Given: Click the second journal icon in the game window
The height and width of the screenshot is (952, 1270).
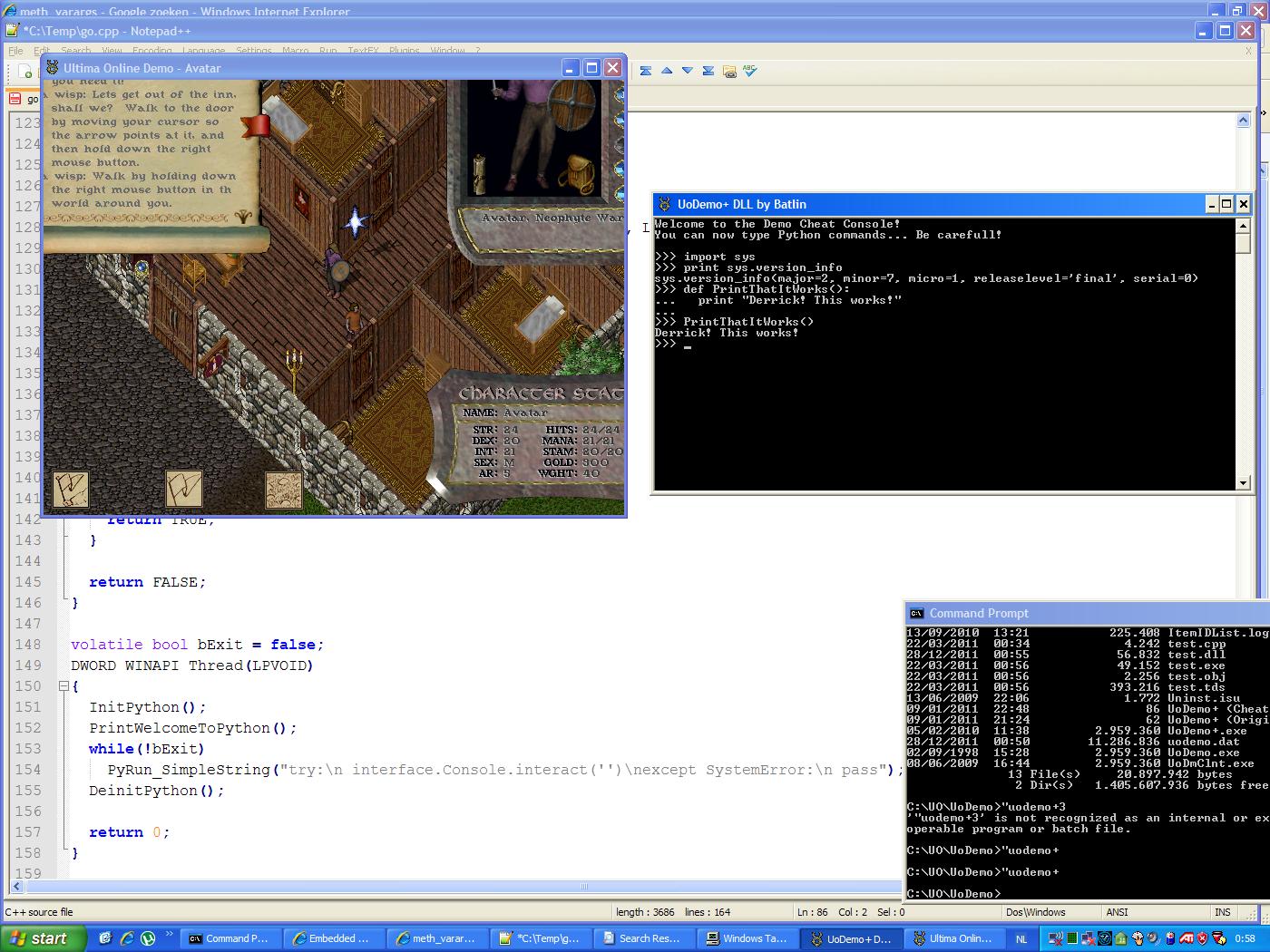Looking at the screenshot, I should (x=184, y=490).
